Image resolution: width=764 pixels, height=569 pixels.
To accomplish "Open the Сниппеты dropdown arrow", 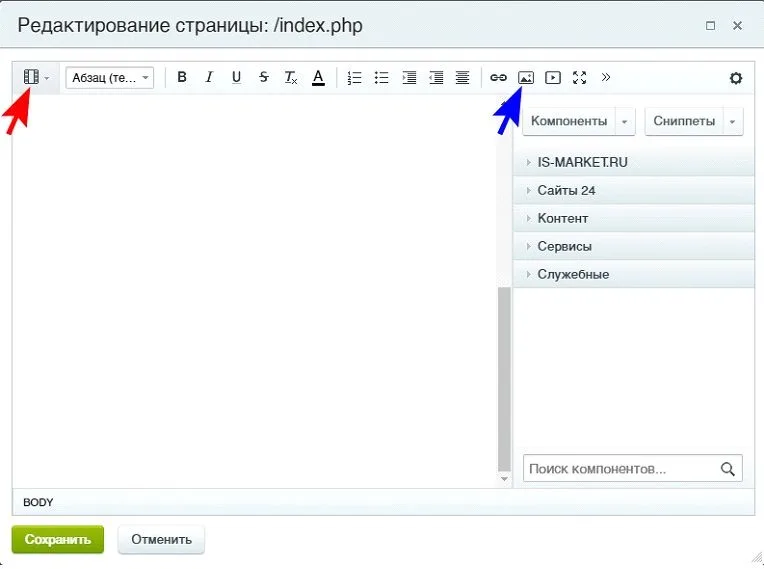I will tap(733, 121).
